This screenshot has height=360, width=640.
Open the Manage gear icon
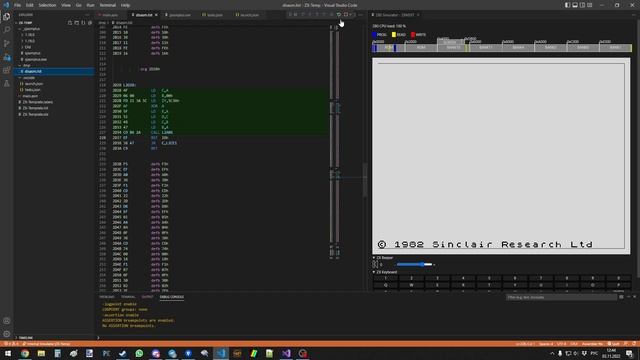pos(7,334)
